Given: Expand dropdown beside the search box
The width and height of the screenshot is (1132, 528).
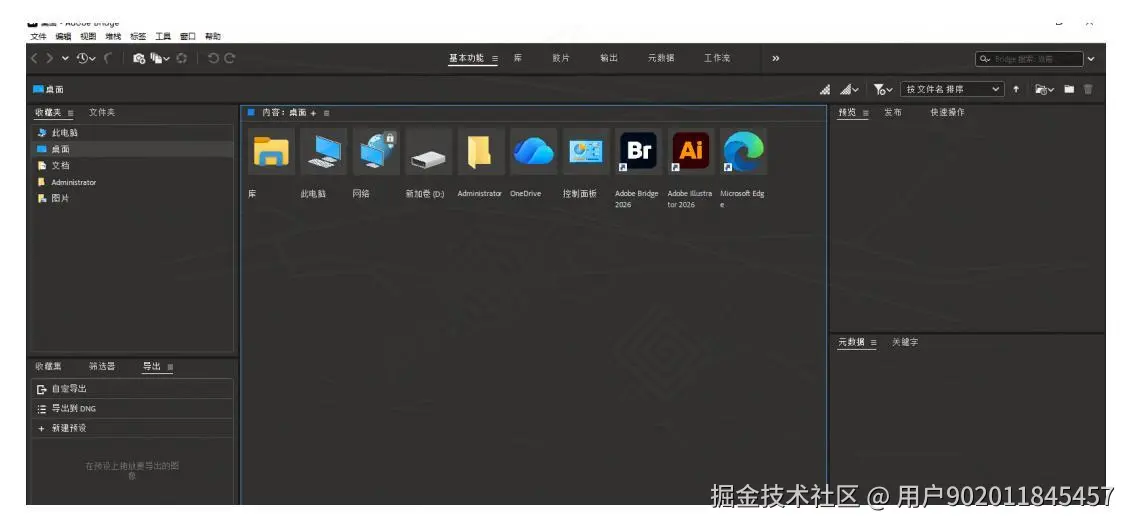Looking at the screenshot, I should (x=1091, y=59).
